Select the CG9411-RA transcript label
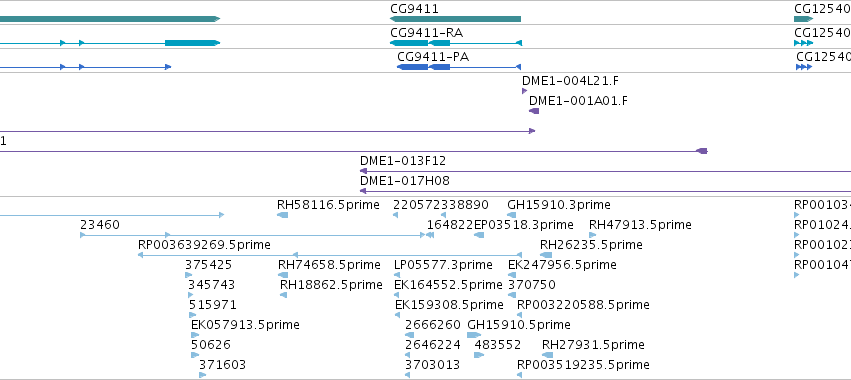851x380 pixels. 427,33
